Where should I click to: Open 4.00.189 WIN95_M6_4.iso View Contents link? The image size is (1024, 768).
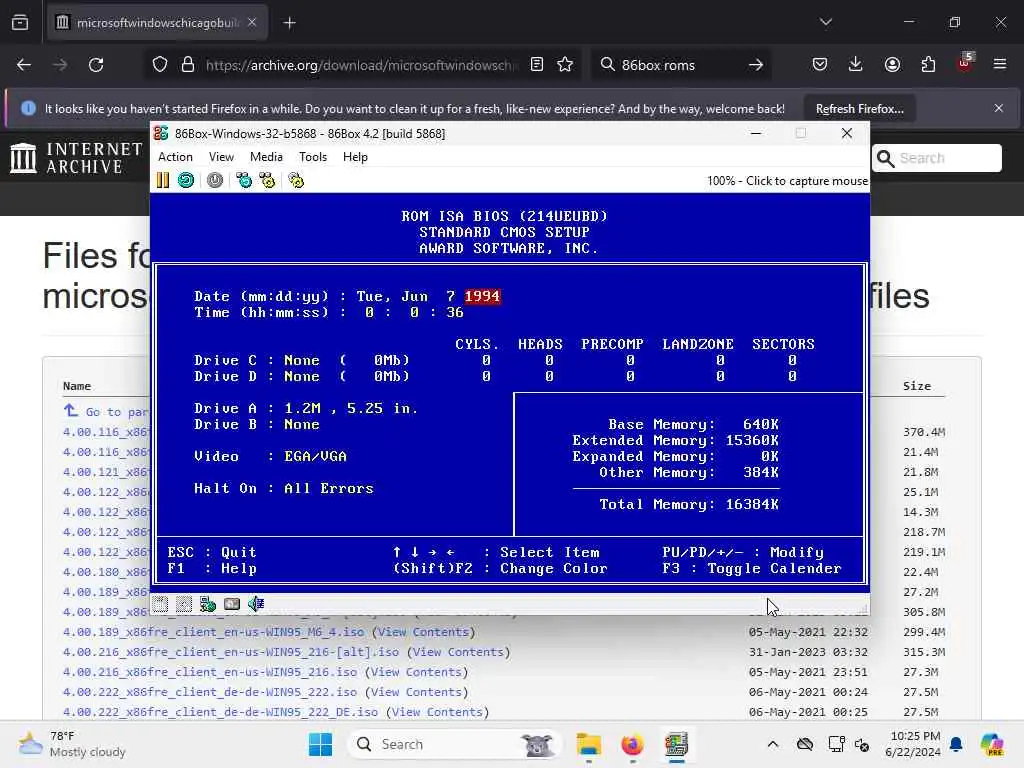click(423, 632)
